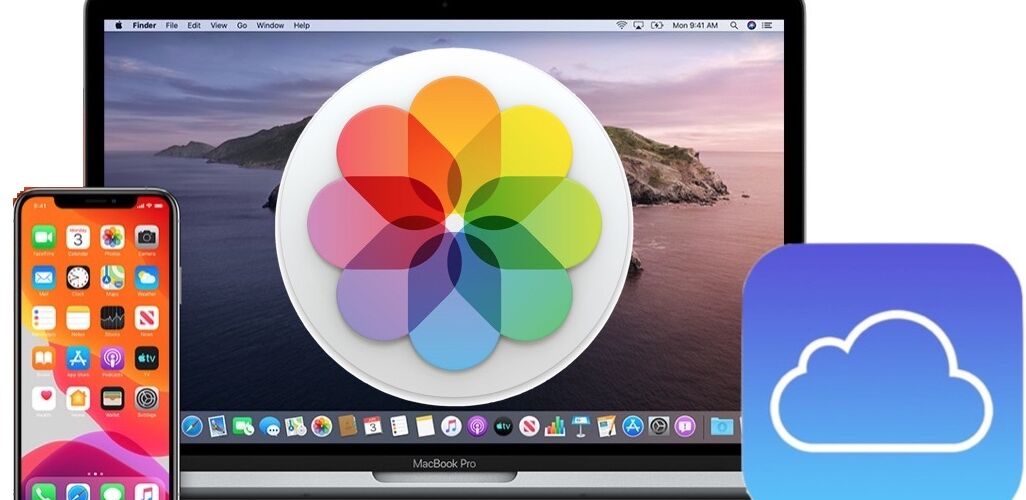This screenshot has width=1026, height=500.
Task: Launch Music from the MacBook dock
Action: 451,426
